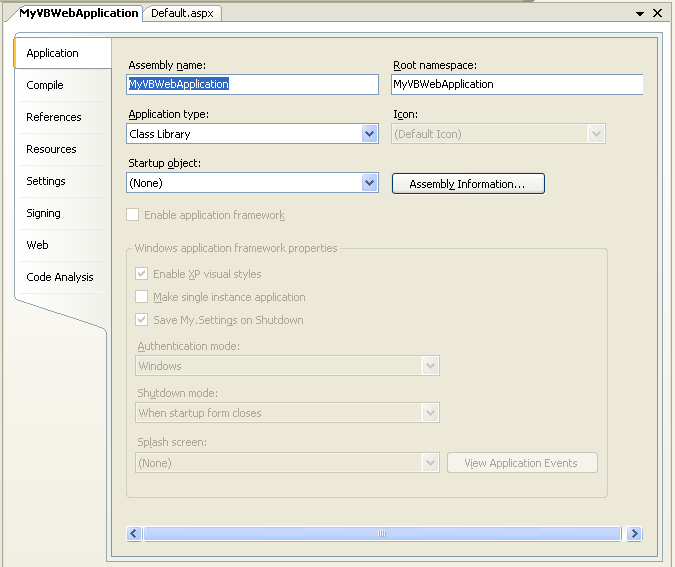
Task: Open the Authentication mode dropdown
Action: click(430, 366)
